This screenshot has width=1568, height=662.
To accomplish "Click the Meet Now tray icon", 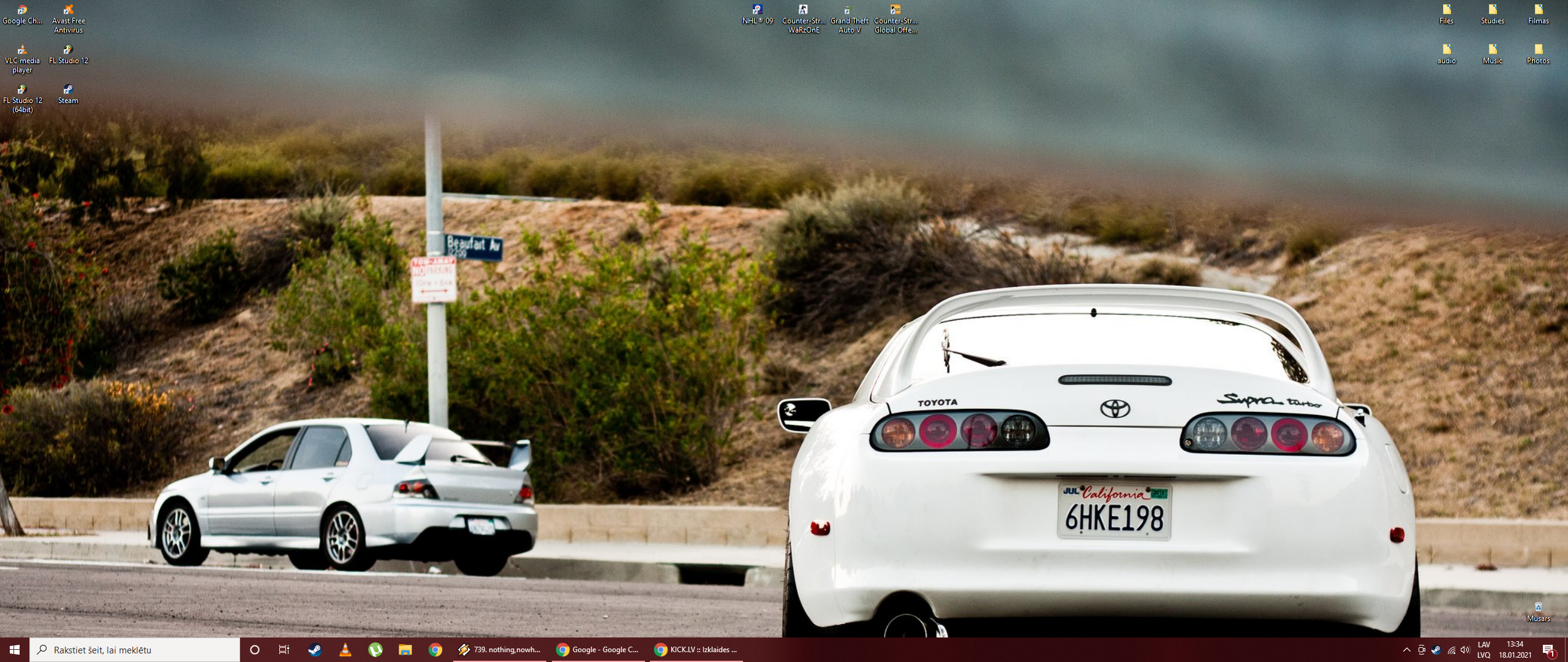I will tap(1422, 650).
